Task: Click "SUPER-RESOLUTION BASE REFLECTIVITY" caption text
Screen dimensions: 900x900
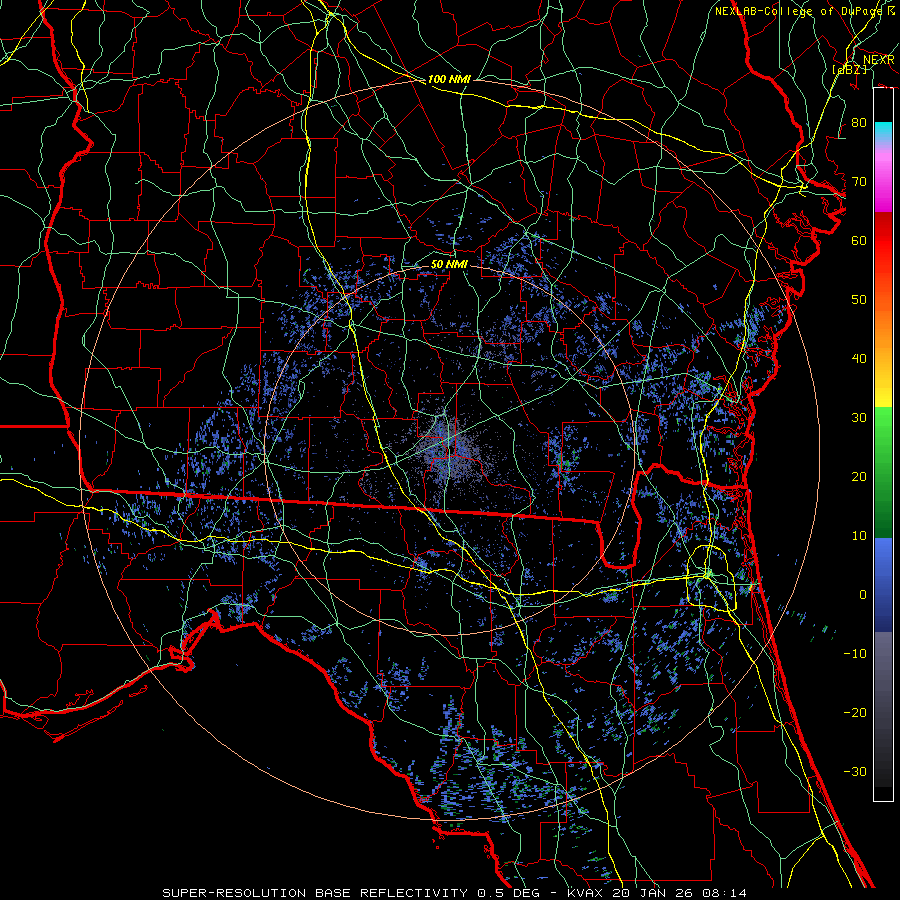Action: (x=316, y=893)
